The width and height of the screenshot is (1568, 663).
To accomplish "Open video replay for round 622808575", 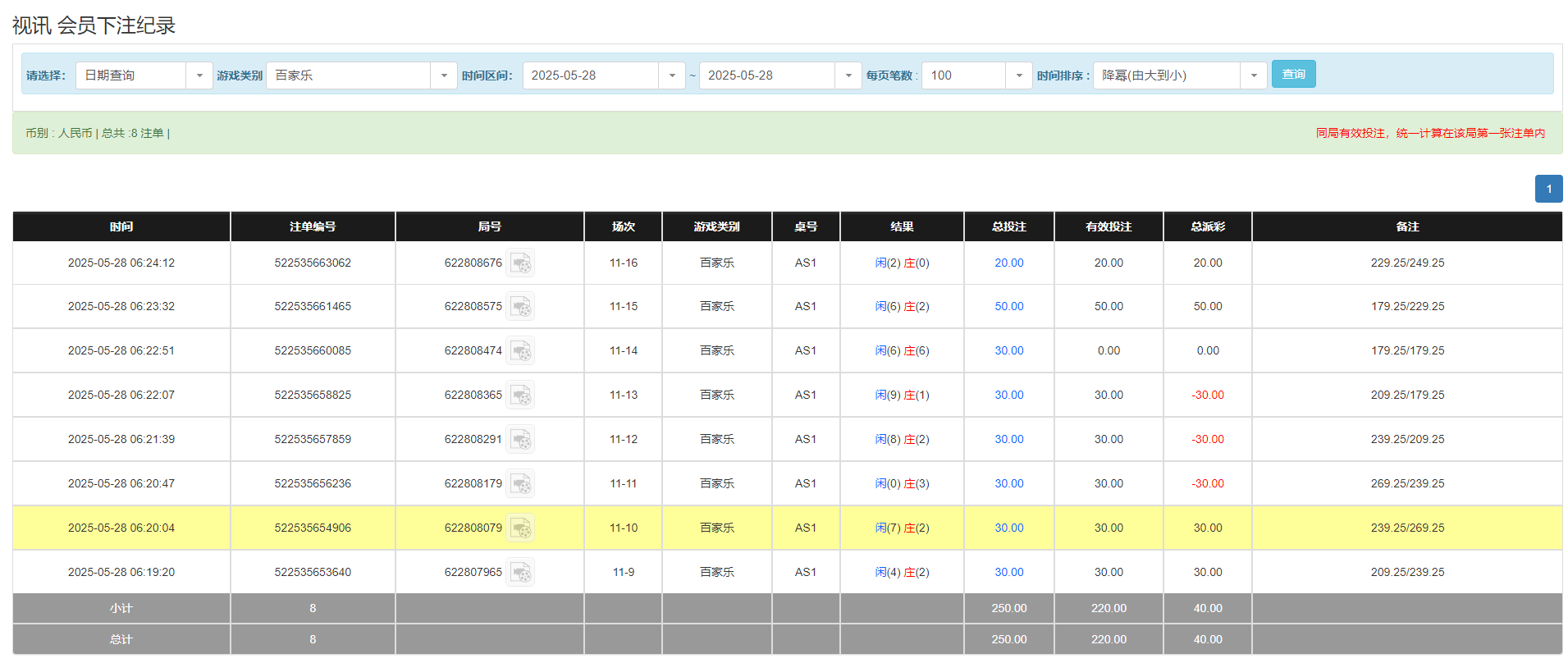I will 520,307.
